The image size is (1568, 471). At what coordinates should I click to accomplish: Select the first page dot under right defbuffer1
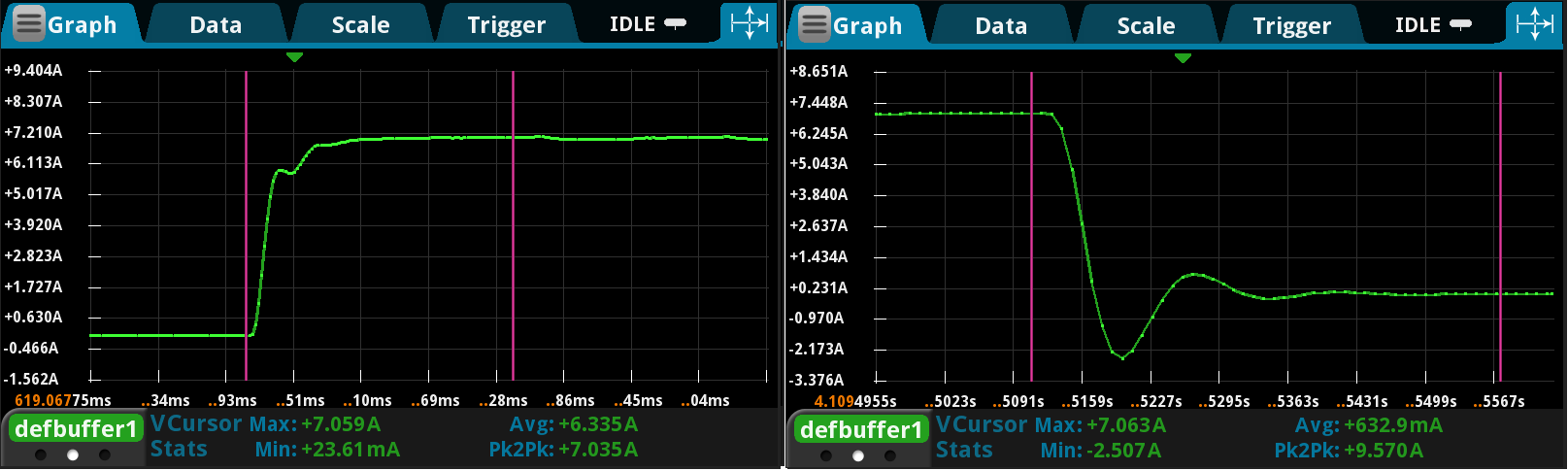pyautogui.click(x=826, y=455)
